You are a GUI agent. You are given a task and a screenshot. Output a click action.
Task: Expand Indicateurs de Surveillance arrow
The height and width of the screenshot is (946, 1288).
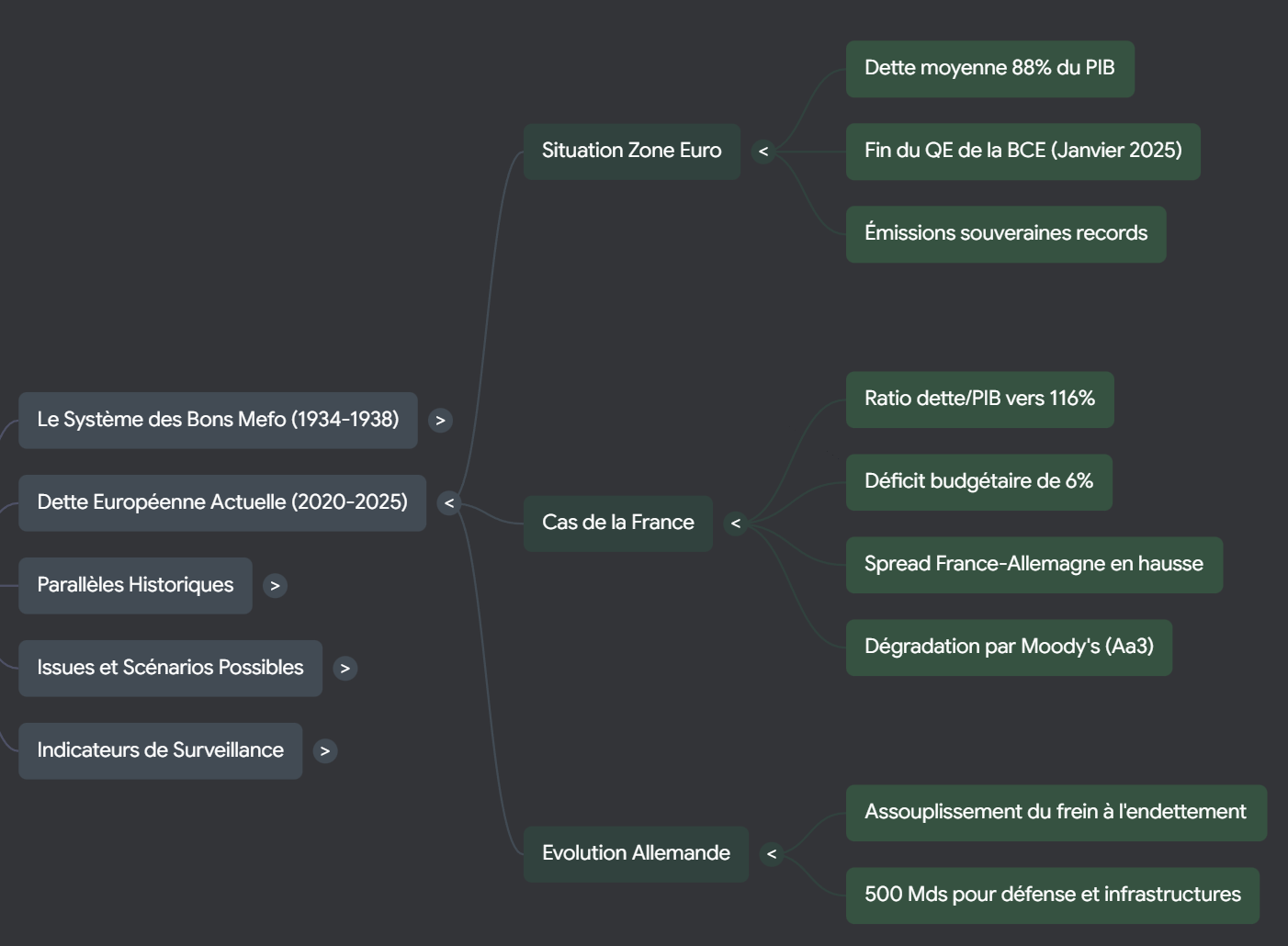324,751
